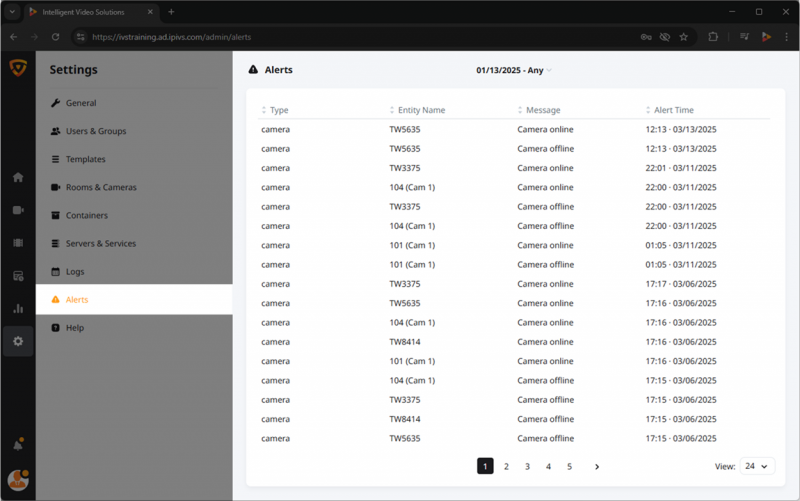Click the site info icon beside URL
This screenshot has width=800, height=501.
(81, 37)
